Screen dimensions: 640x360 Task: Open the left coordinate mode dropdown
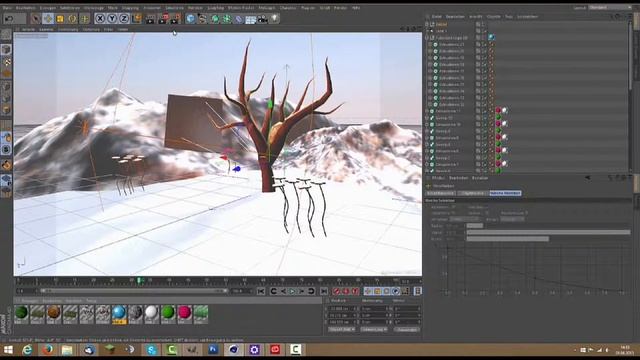coord(342,329)
